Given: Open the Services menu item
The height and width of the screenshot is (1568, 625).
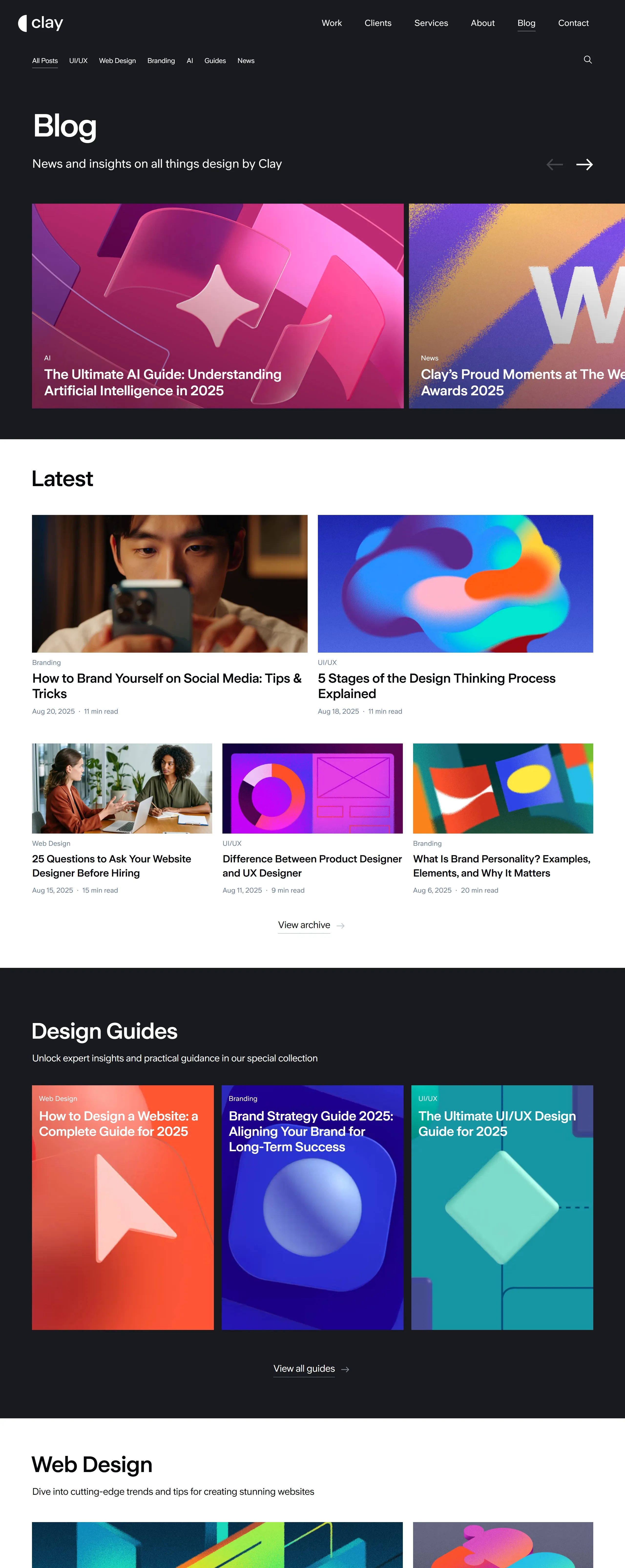Looking at the screenshot, I should [x=431, y=23].
